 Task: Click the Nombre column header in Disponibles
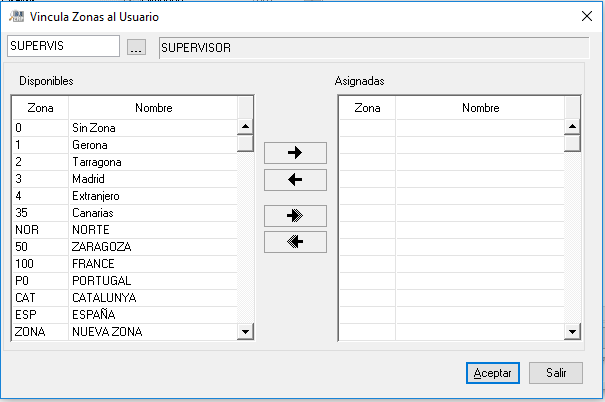coord(152,108)
